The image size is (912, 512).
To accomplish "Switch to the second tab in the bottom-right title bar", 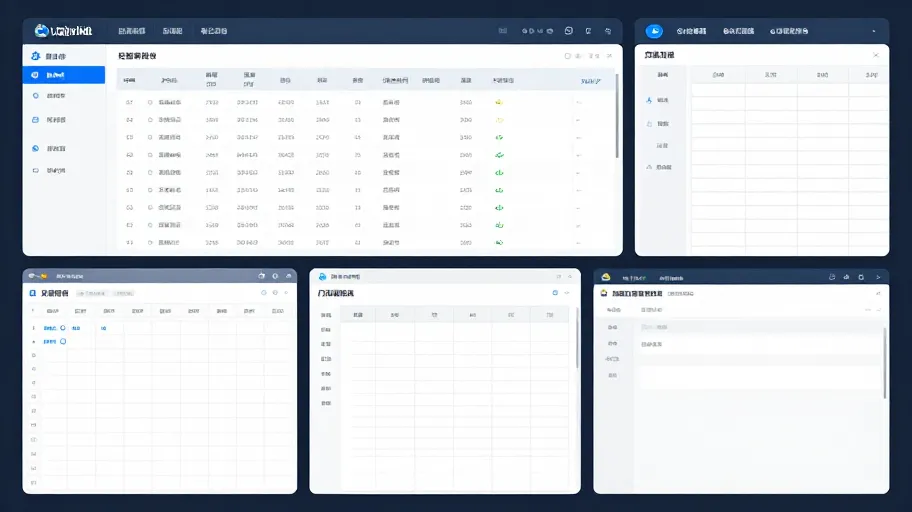I will coord(671,278).
